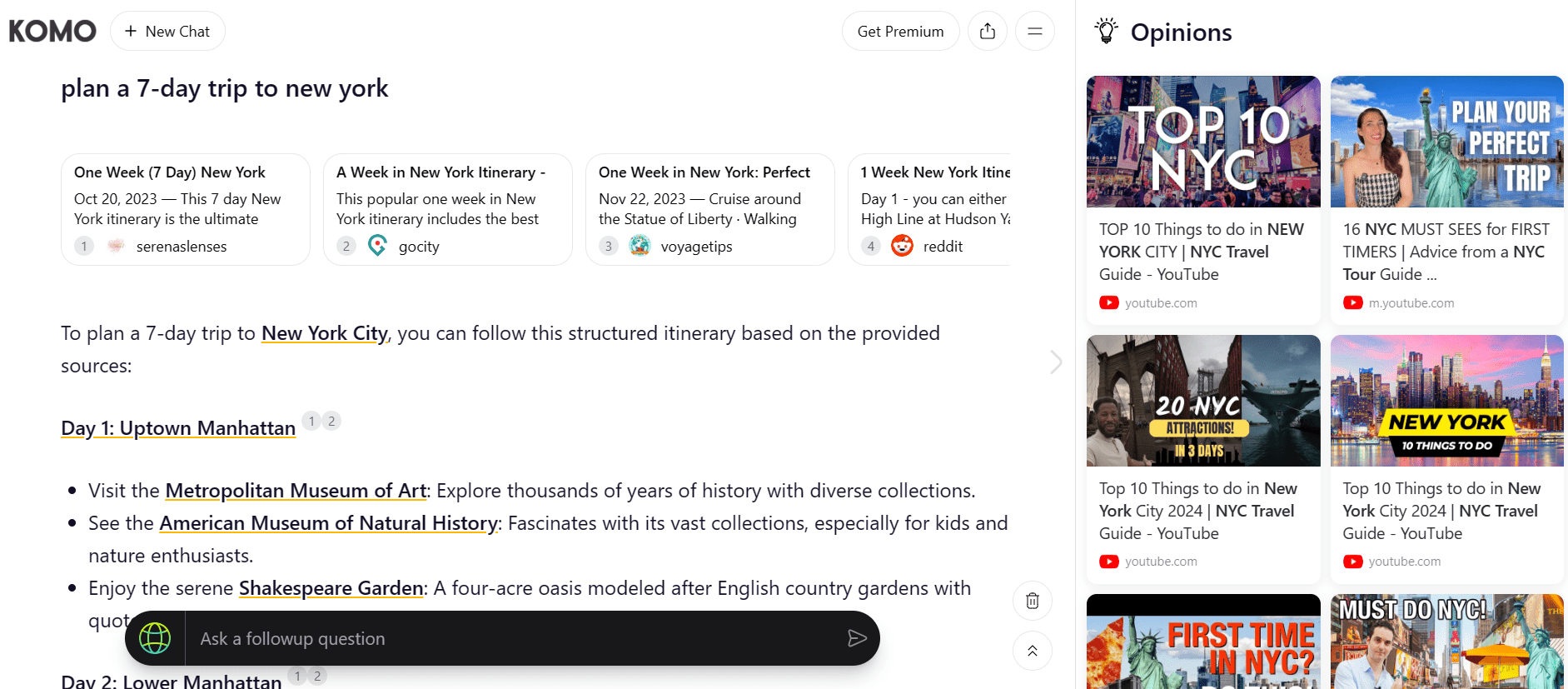The height and width of the screenshot is (689, 1568).
Task: Open the TOP 10 NYC video thumbnail
Action: pos(1203,142)
